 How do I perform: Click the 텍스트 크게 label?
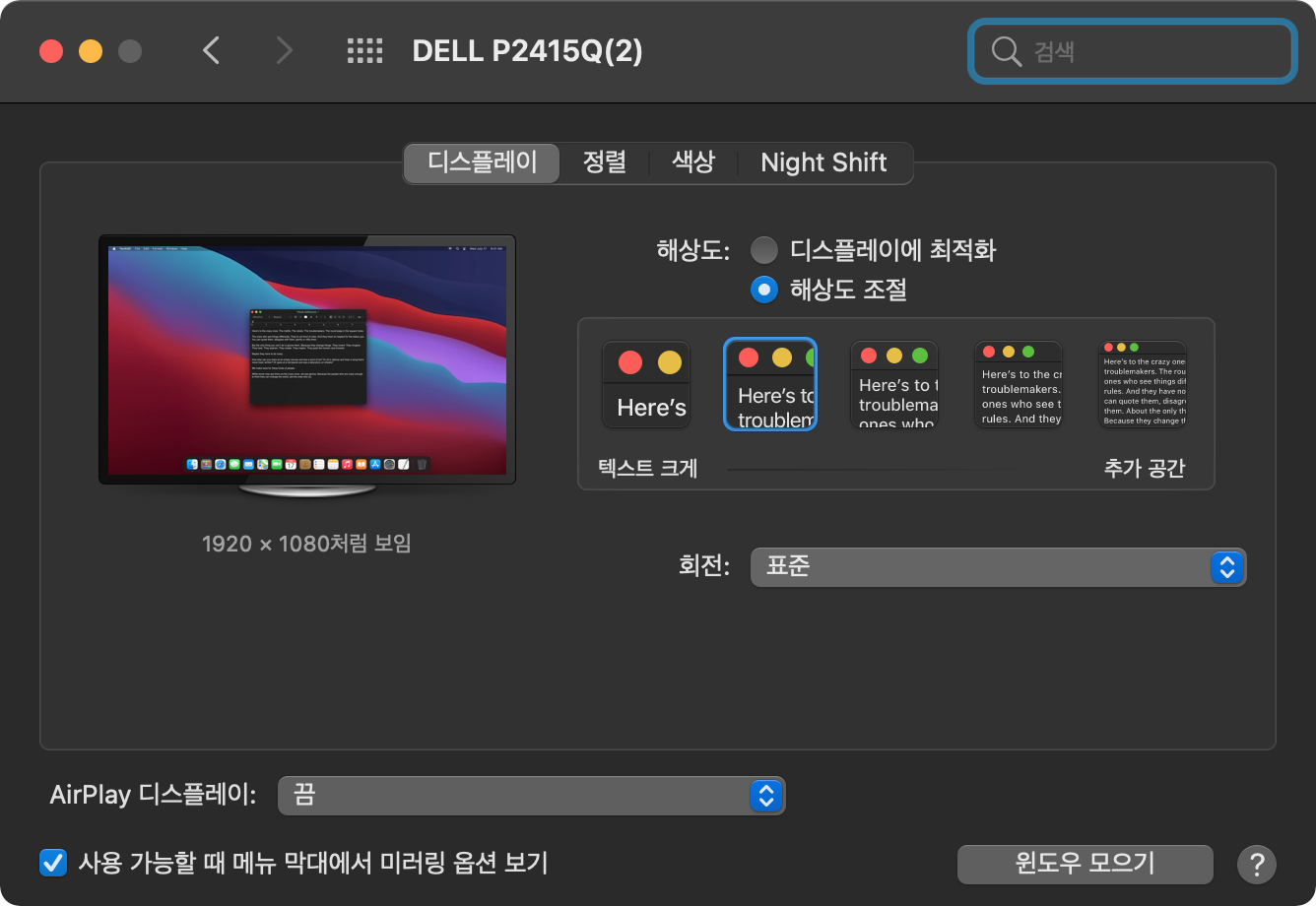(648, 469)
